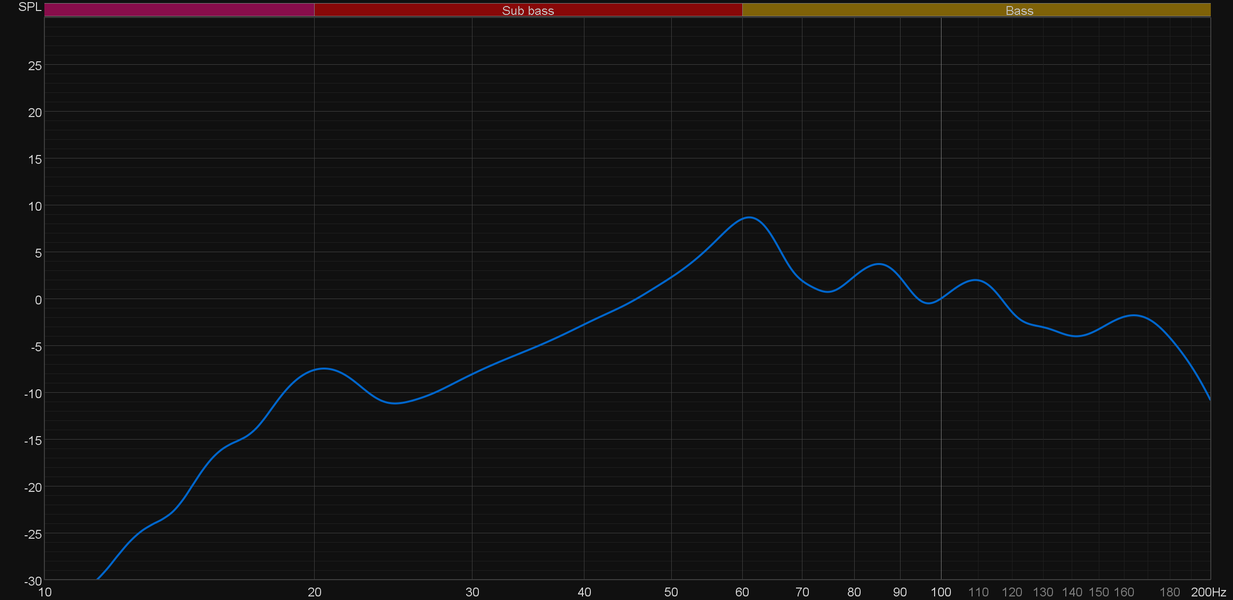Click the 40 label on frequency axis
This screenshot has width=1233, height=600.
click(x=584, y=593)
